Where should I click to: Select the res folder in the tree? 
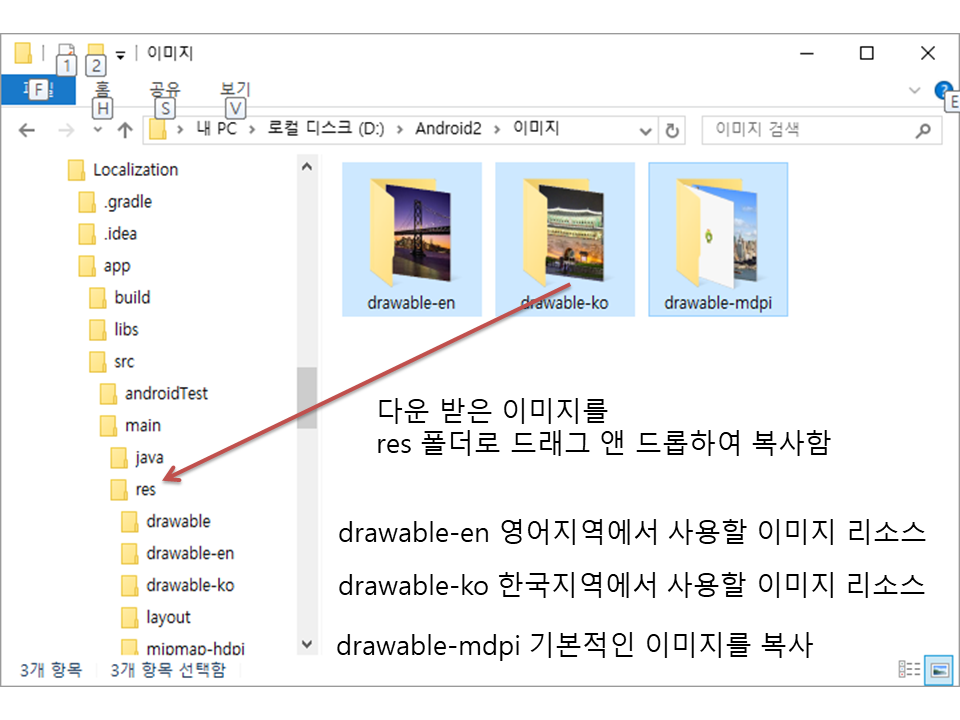[x=146, y=489]
